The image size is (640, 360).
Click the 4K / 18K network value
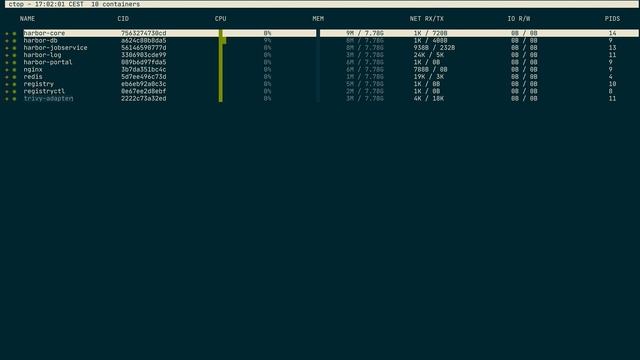coord(429,99)
